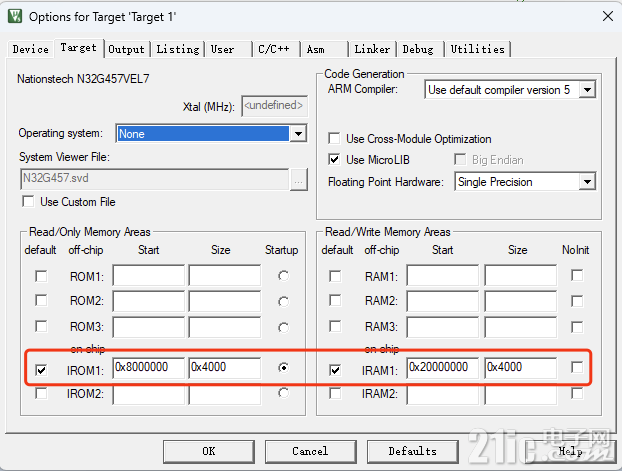Check the ROM2 default checkbox
Screen dimensions: 622x471
pyautogui.click(x=41, y=300)
